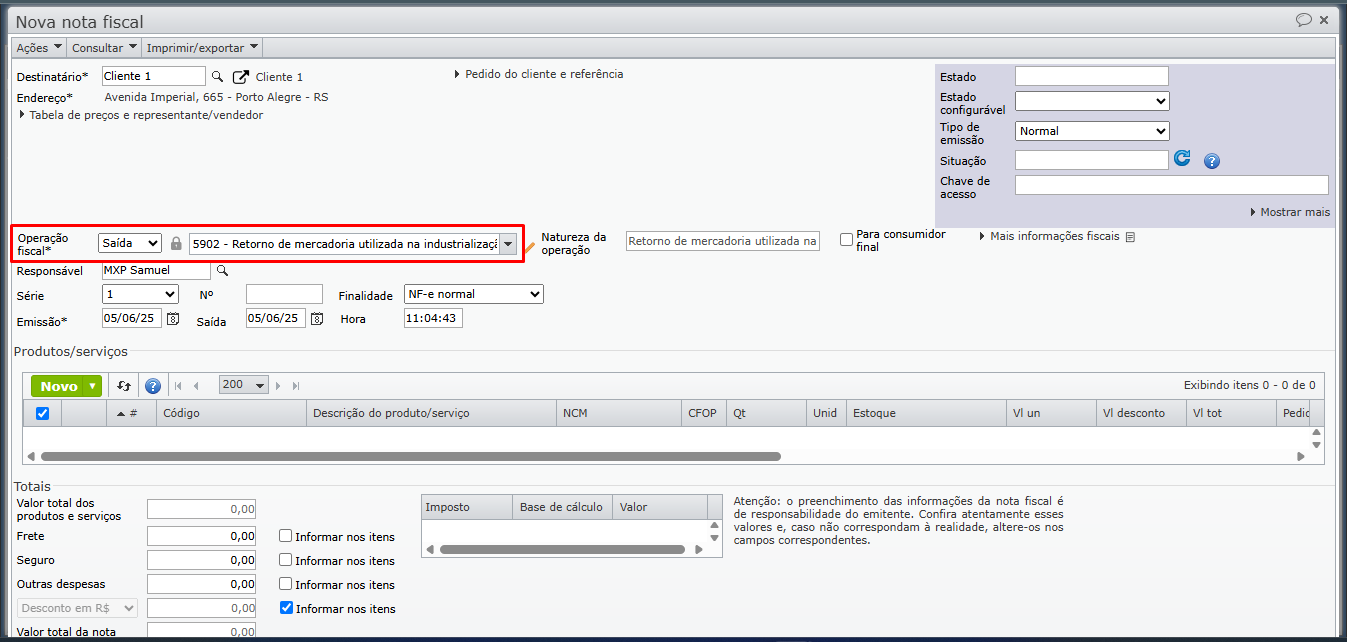Open the Tipo de emissão dropdown
Viewport: 1347px width, 642px height.
(1092, 131)
